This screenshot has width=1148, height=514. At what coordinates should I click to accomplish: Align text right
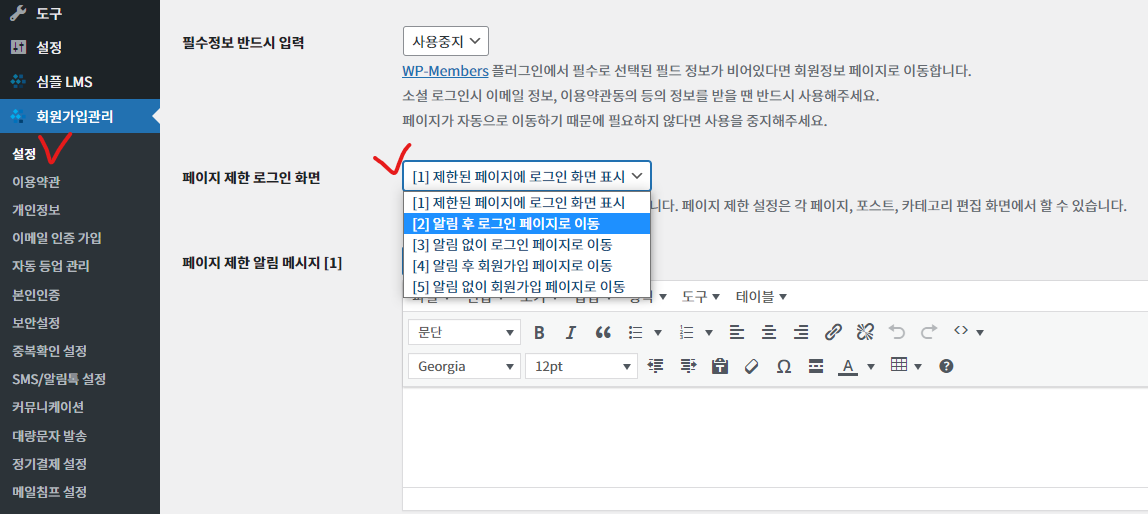801,332
